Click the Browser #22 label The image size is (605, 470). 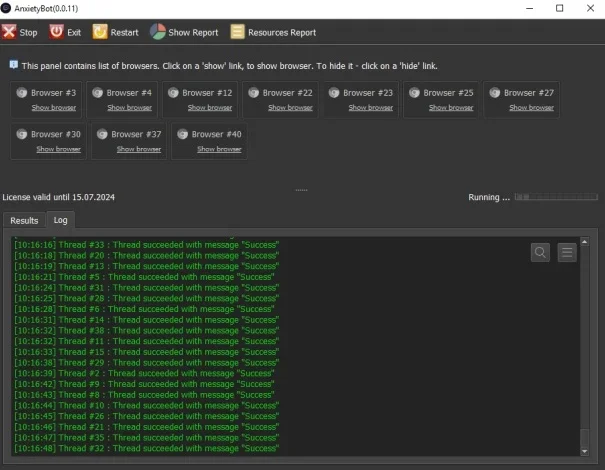click(x=287, y=93)
